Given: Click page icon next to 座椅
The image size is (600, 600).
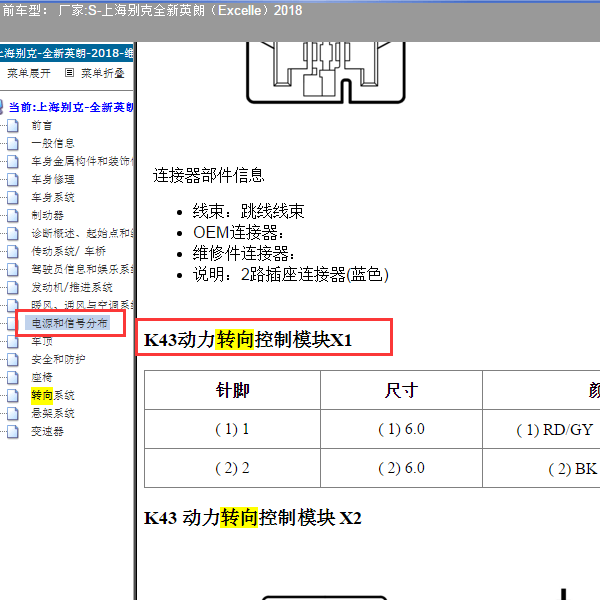Looking at the screenshot, I should pos(13,377).
